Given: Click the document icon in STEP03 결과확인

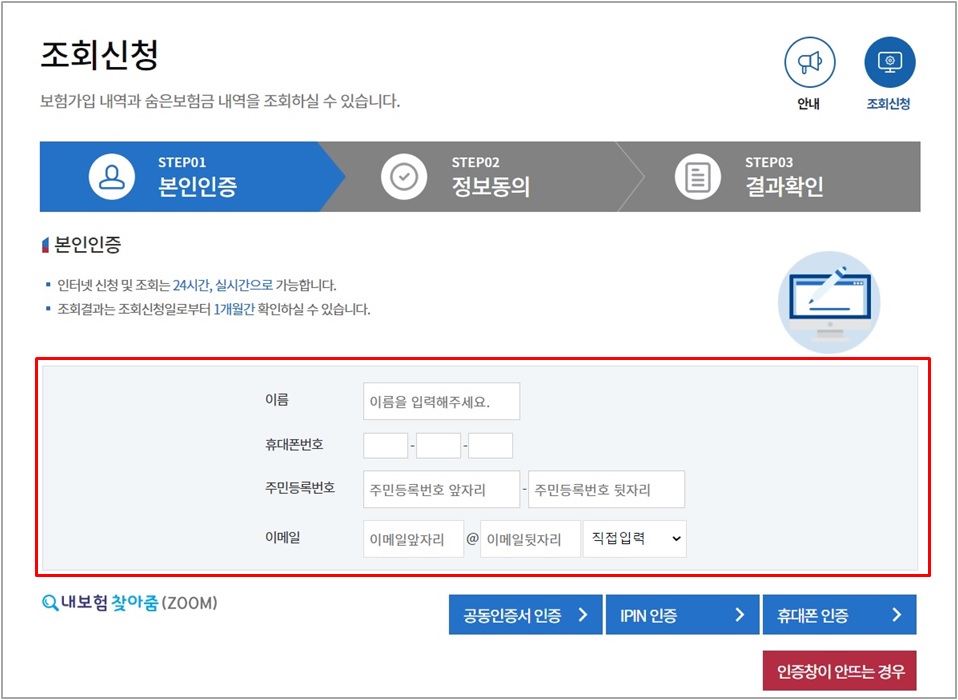Looking at the screenshot, I should tap(696, 176).
